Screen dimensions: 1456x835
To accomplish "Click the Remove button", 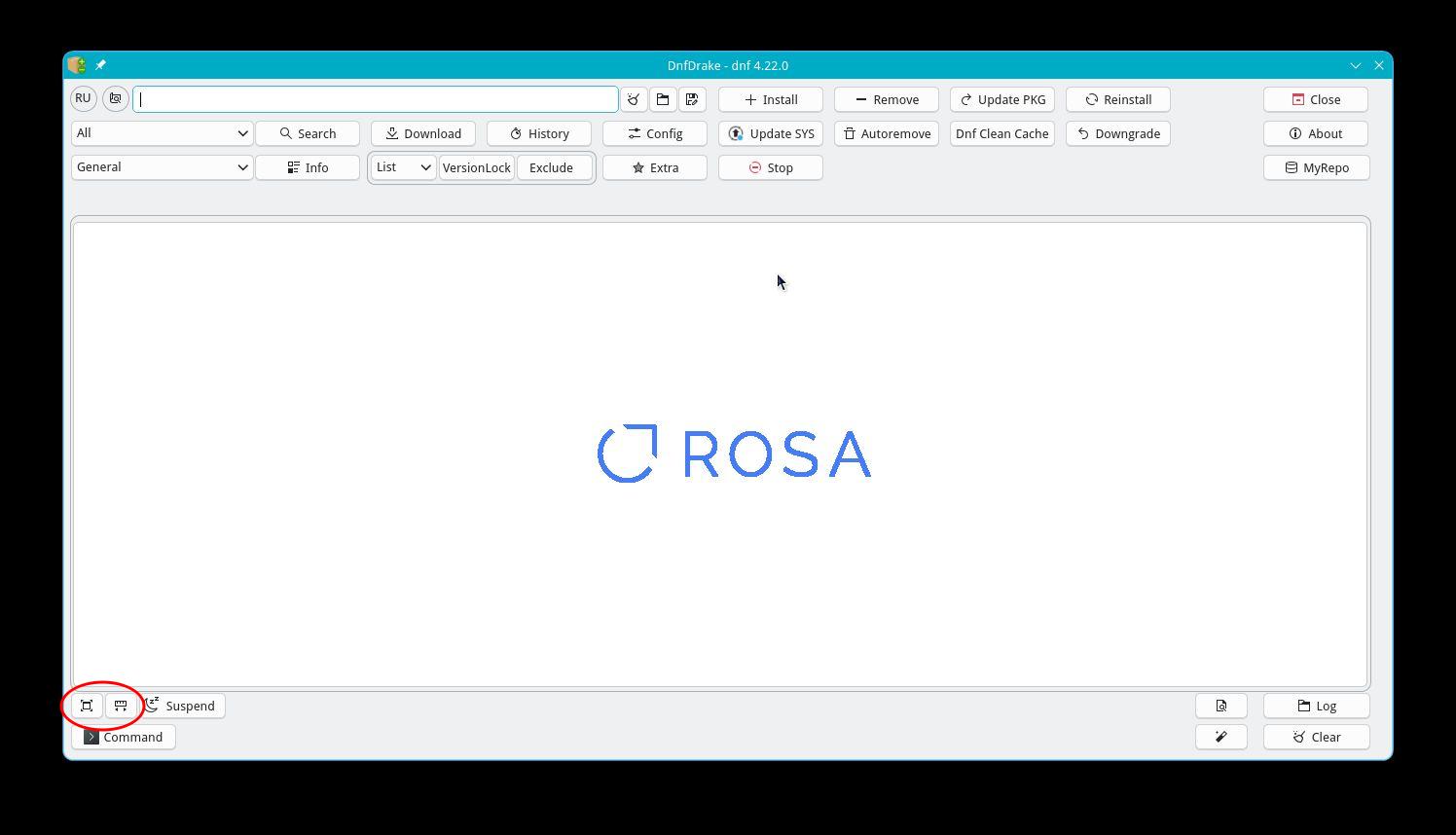I will pos(887,99).
